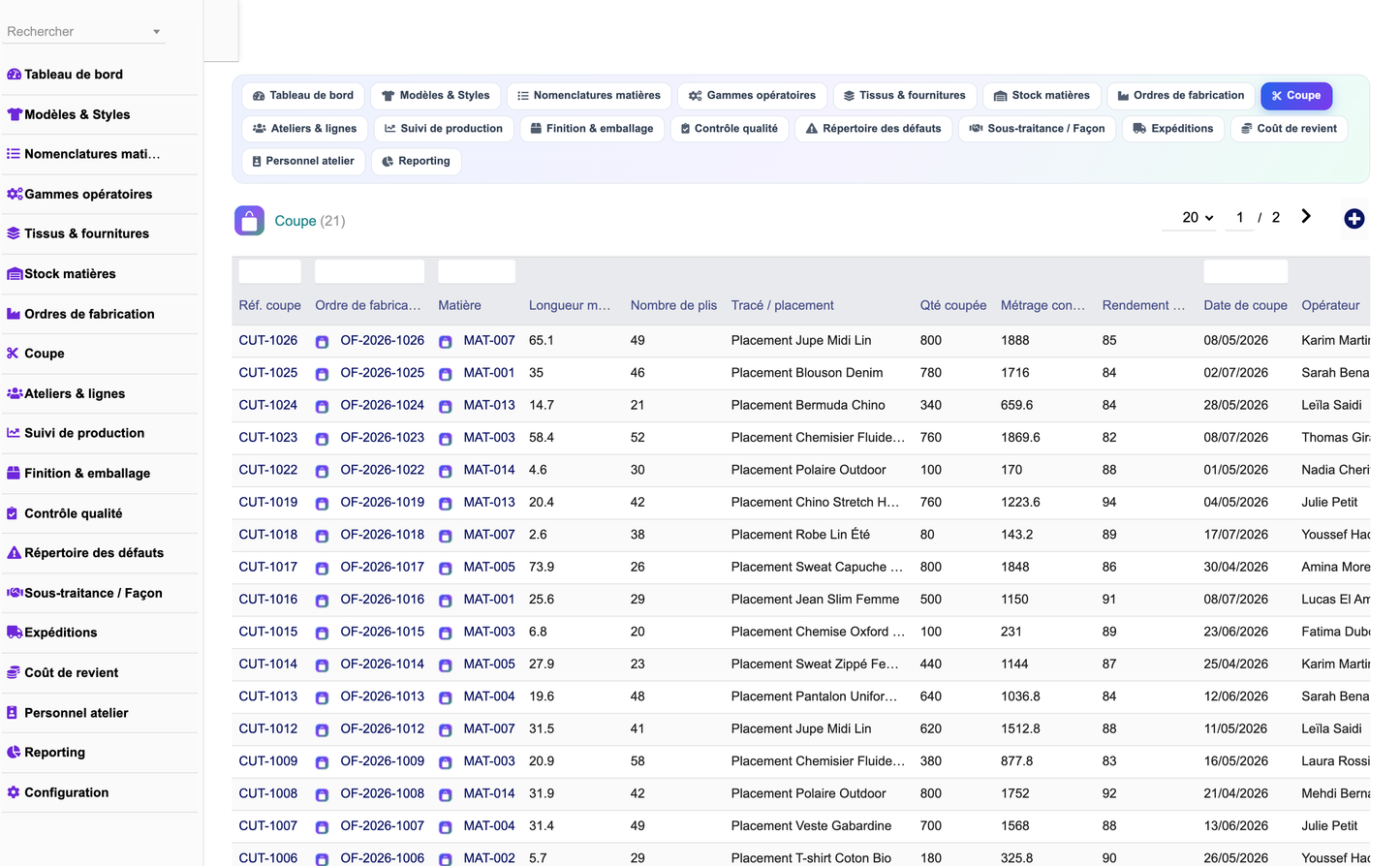Switch to Modèles & Styles tab
This screenshot has width=1400, height=866.
(x=435, y=96)
